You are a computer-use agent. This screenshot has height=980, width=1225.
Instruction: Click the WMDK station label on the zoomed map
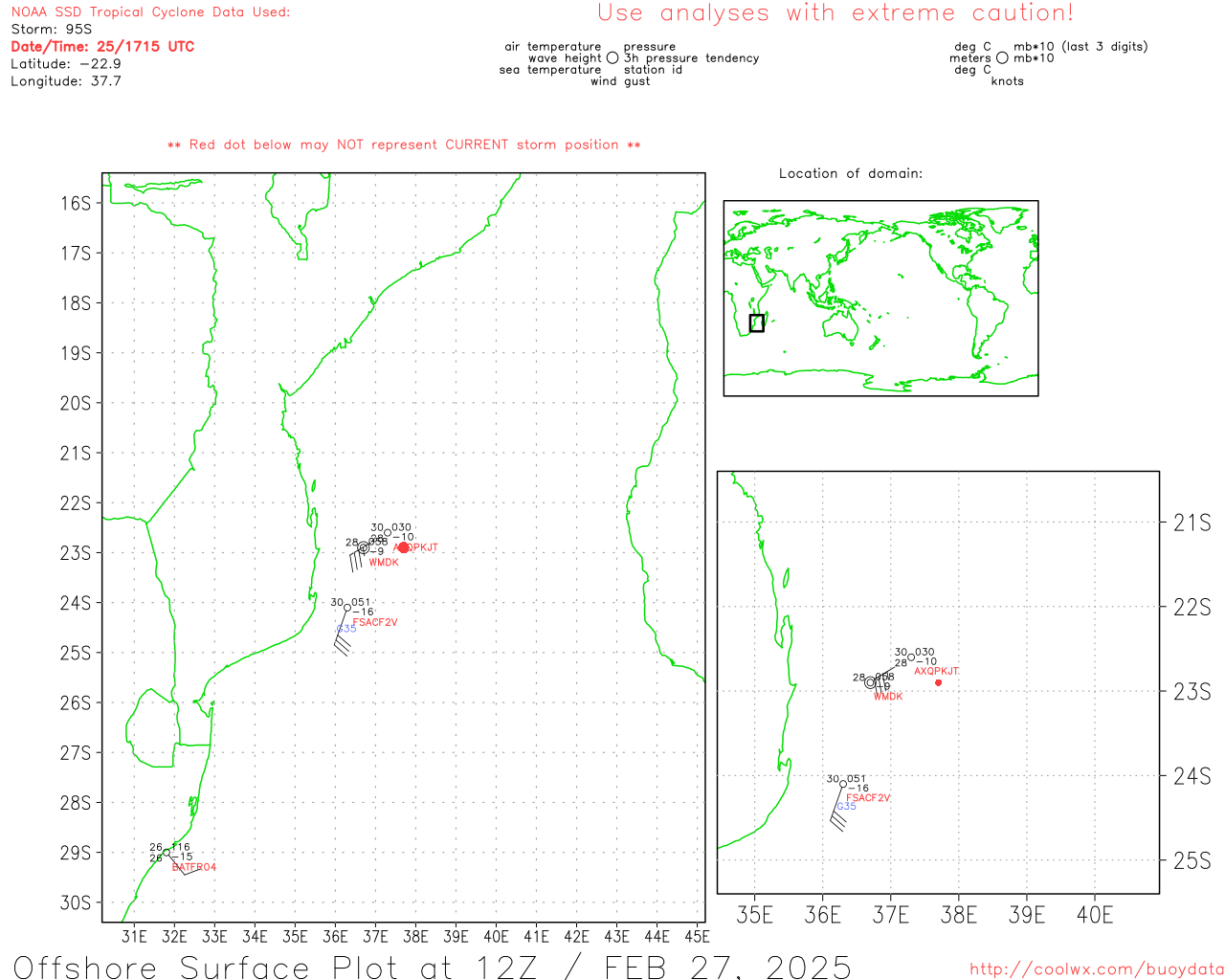[888, 697]
